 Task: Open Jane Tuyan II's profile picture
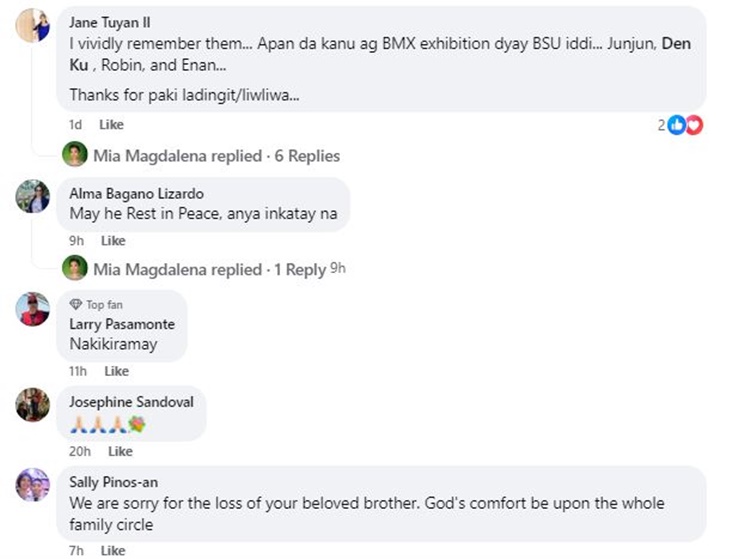[33, 25]
